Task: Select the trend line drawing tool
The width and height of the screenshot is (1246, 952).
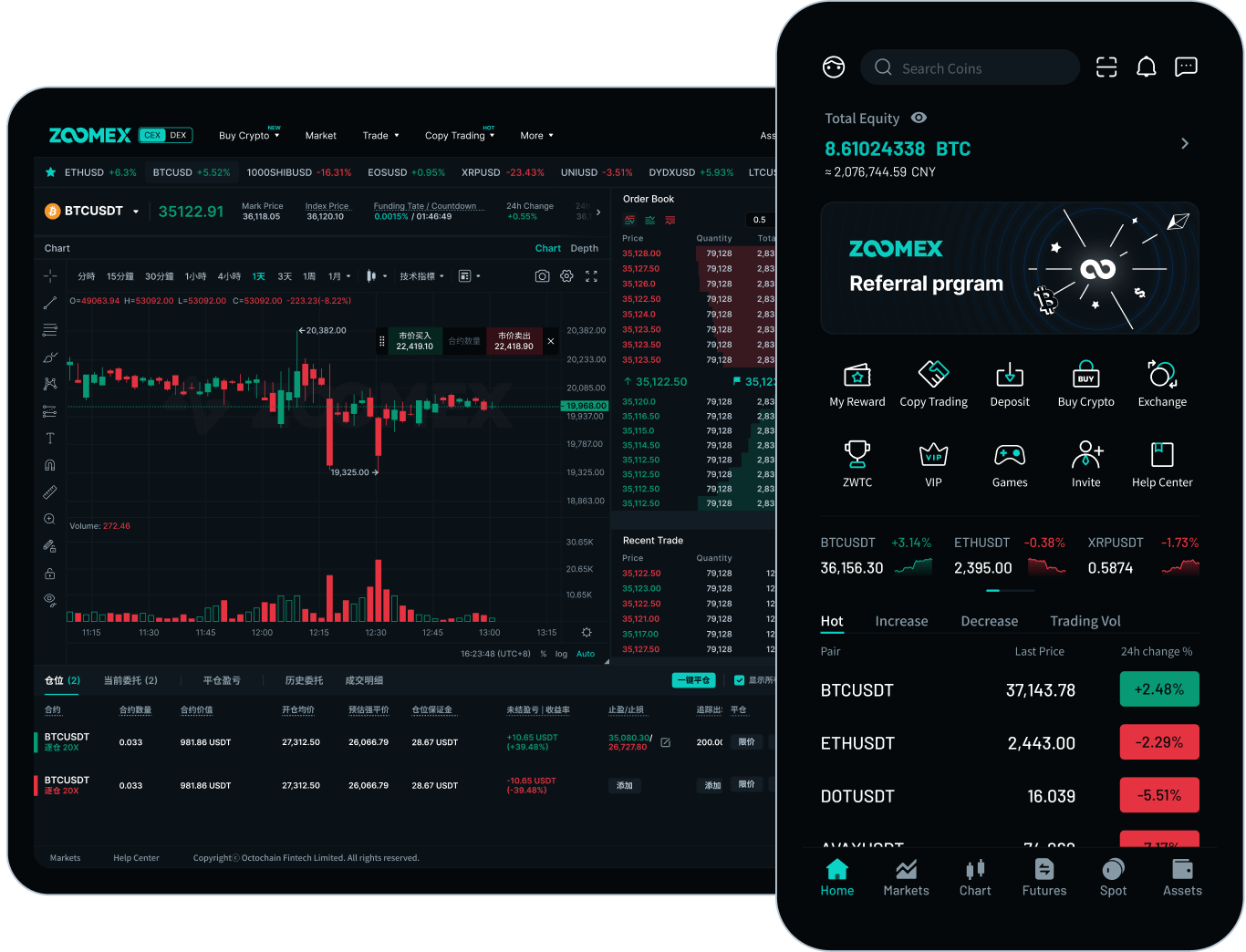Action: (x=50, y=303)
